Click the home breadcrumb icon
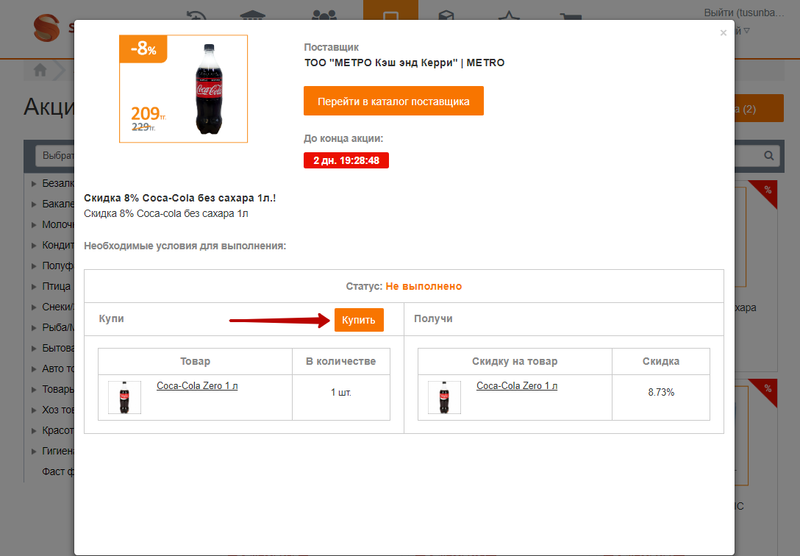Viewport: 800px width, 556px height. pos(40,70)
